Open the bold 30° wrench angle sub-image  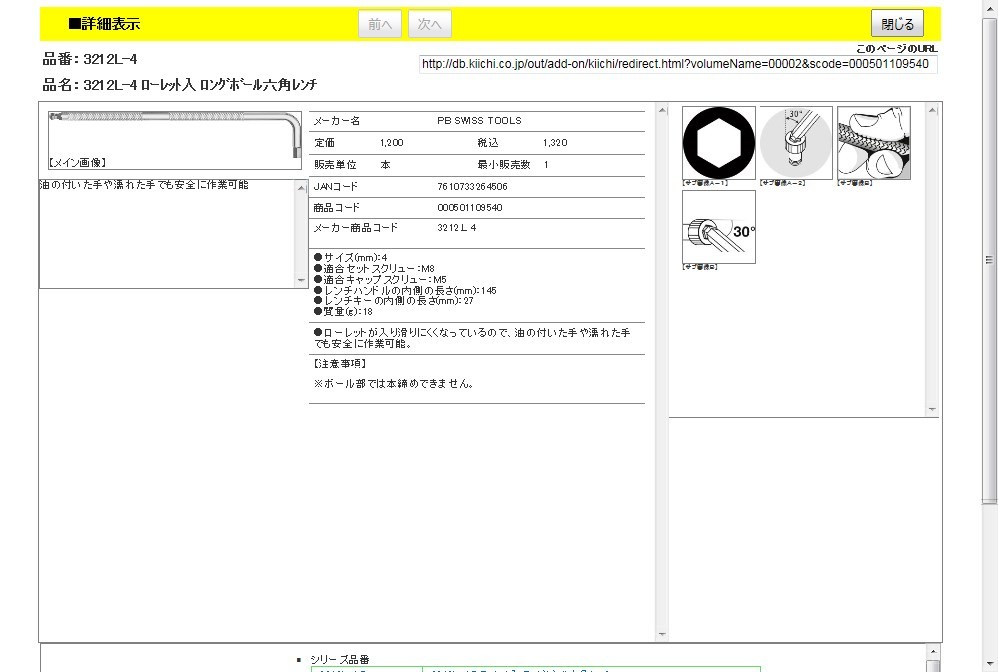719,227
